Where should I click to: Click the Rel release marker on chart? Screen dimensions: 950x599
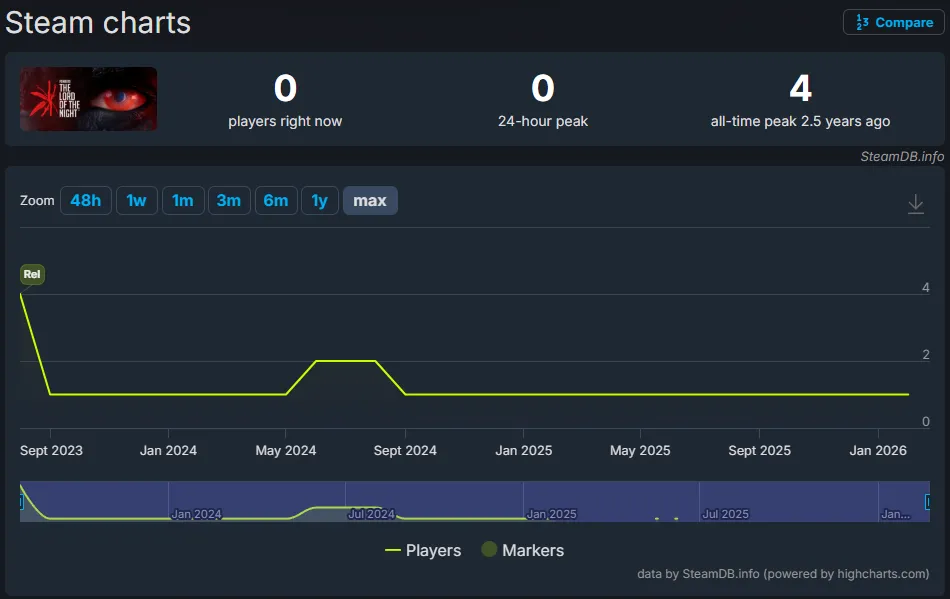click(32, 274)
